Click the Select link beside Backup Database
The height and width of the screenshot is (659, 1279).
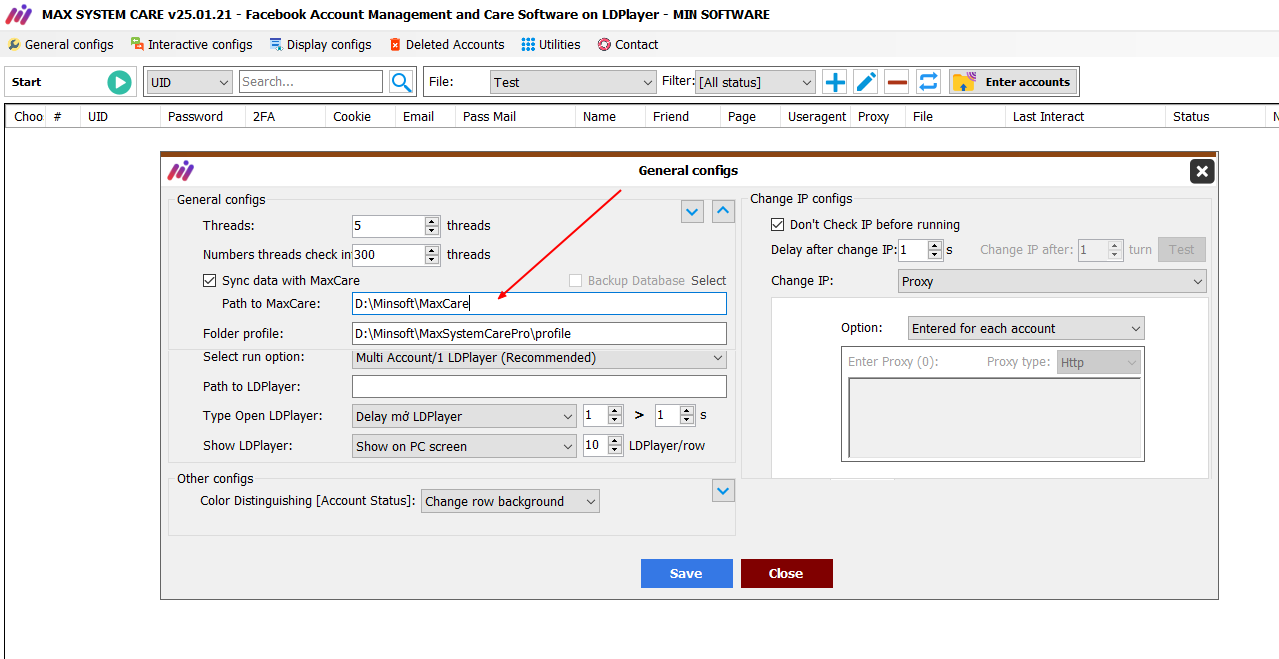coord(709,281)
